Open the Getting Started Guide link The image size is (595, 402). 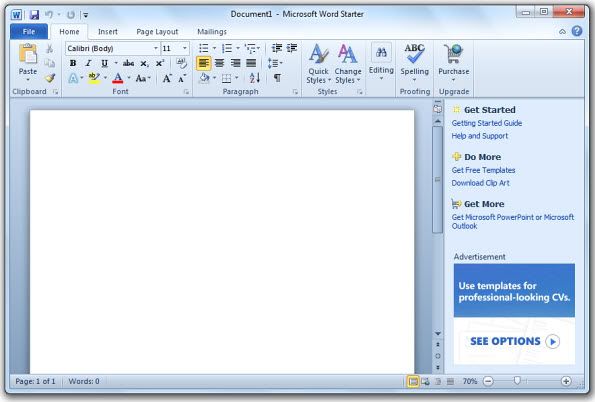486,123
